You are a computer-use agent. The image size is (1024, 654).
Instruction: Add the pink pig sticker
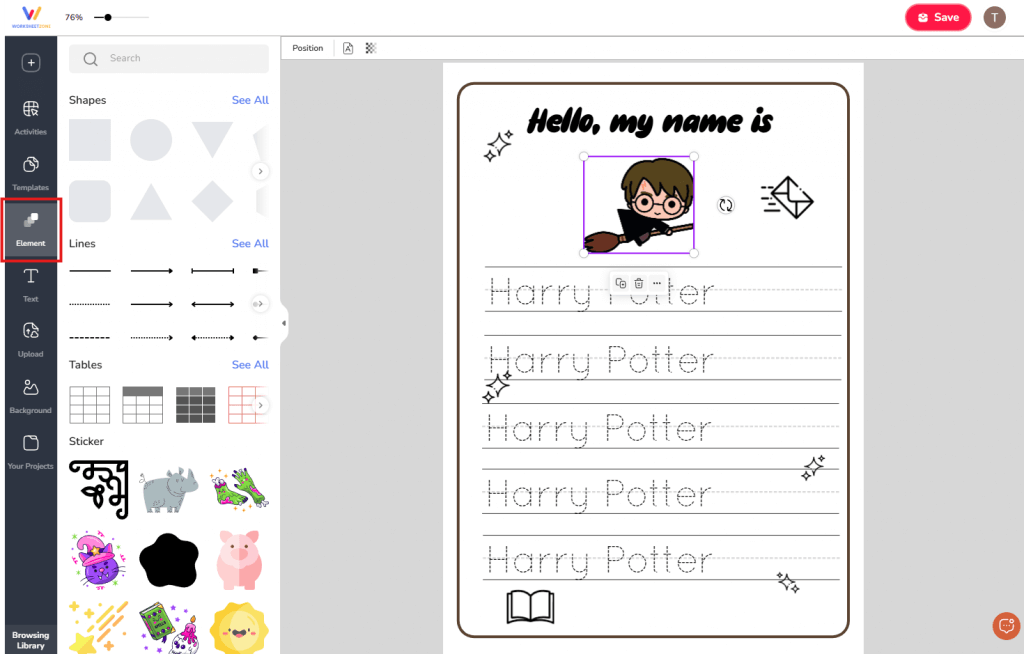(x=239, y=560)
